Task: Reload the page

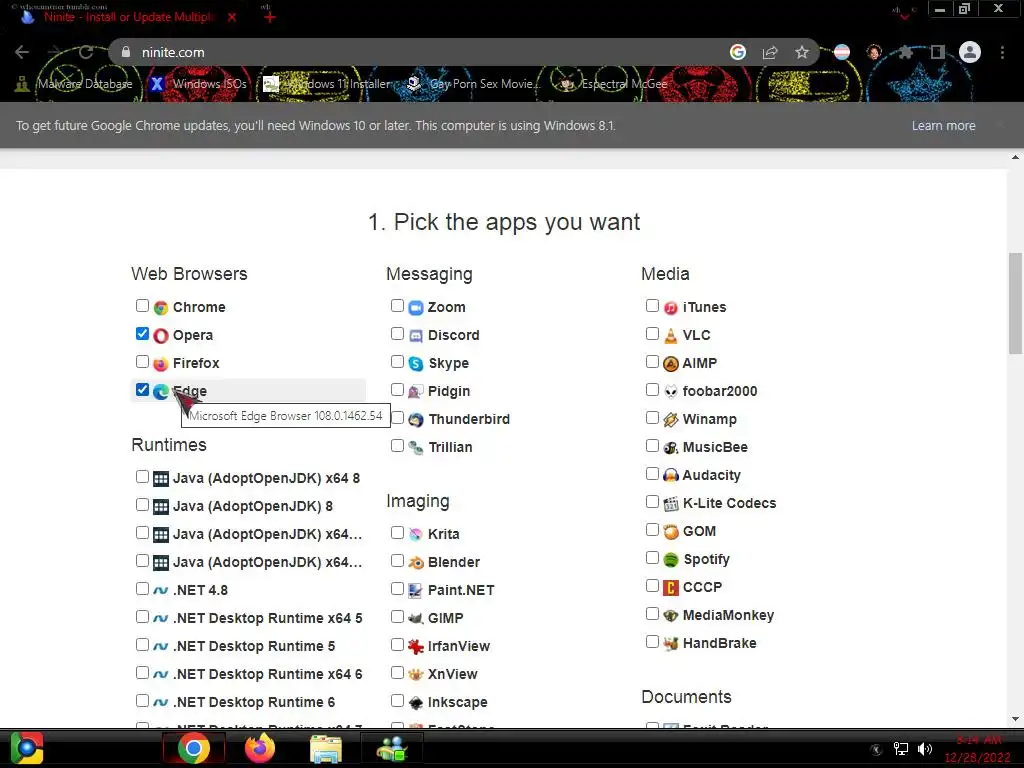Action: (x=86, y=52)
